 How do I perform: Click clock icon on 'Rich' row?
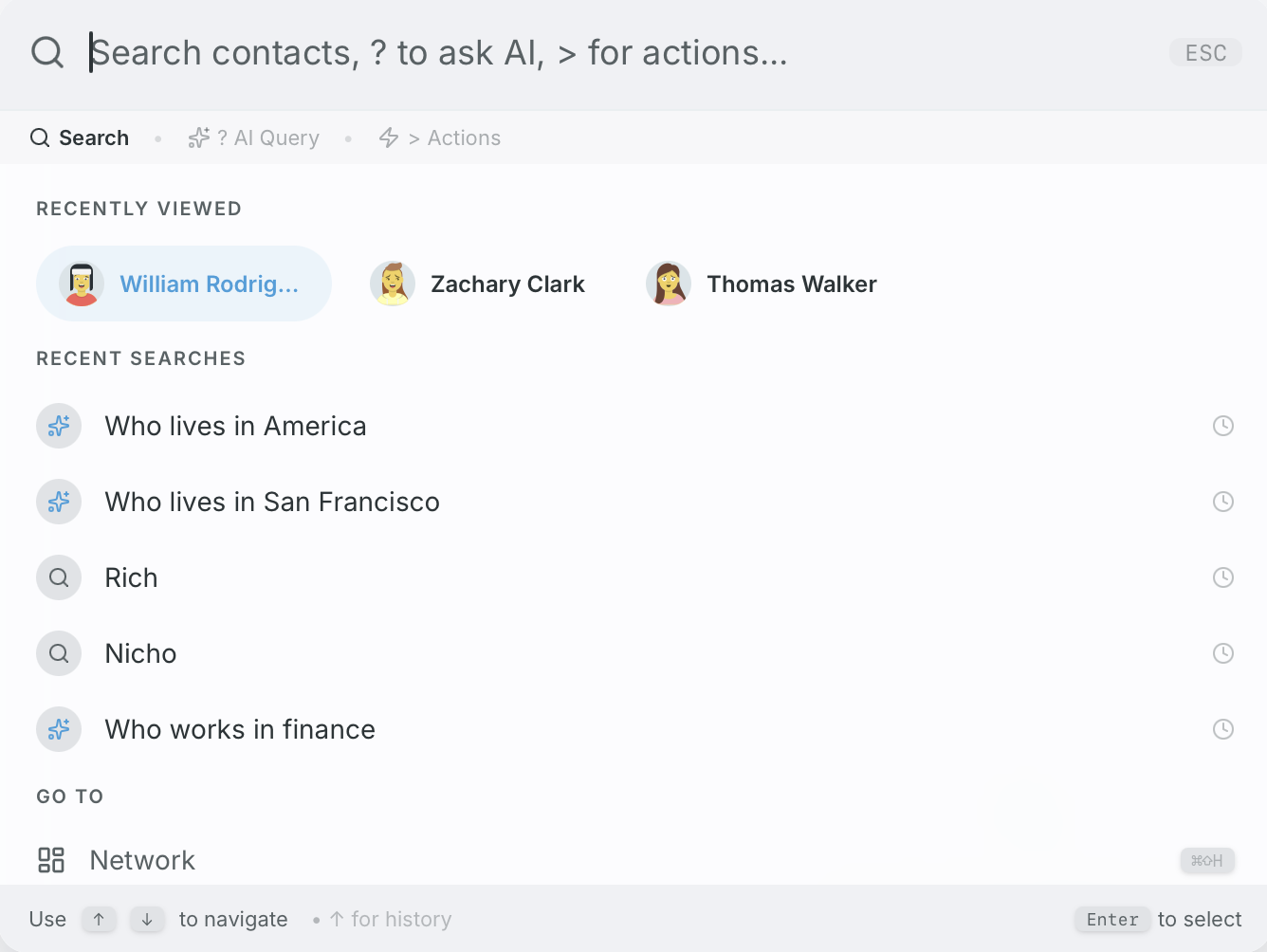tap(1223, 577)
